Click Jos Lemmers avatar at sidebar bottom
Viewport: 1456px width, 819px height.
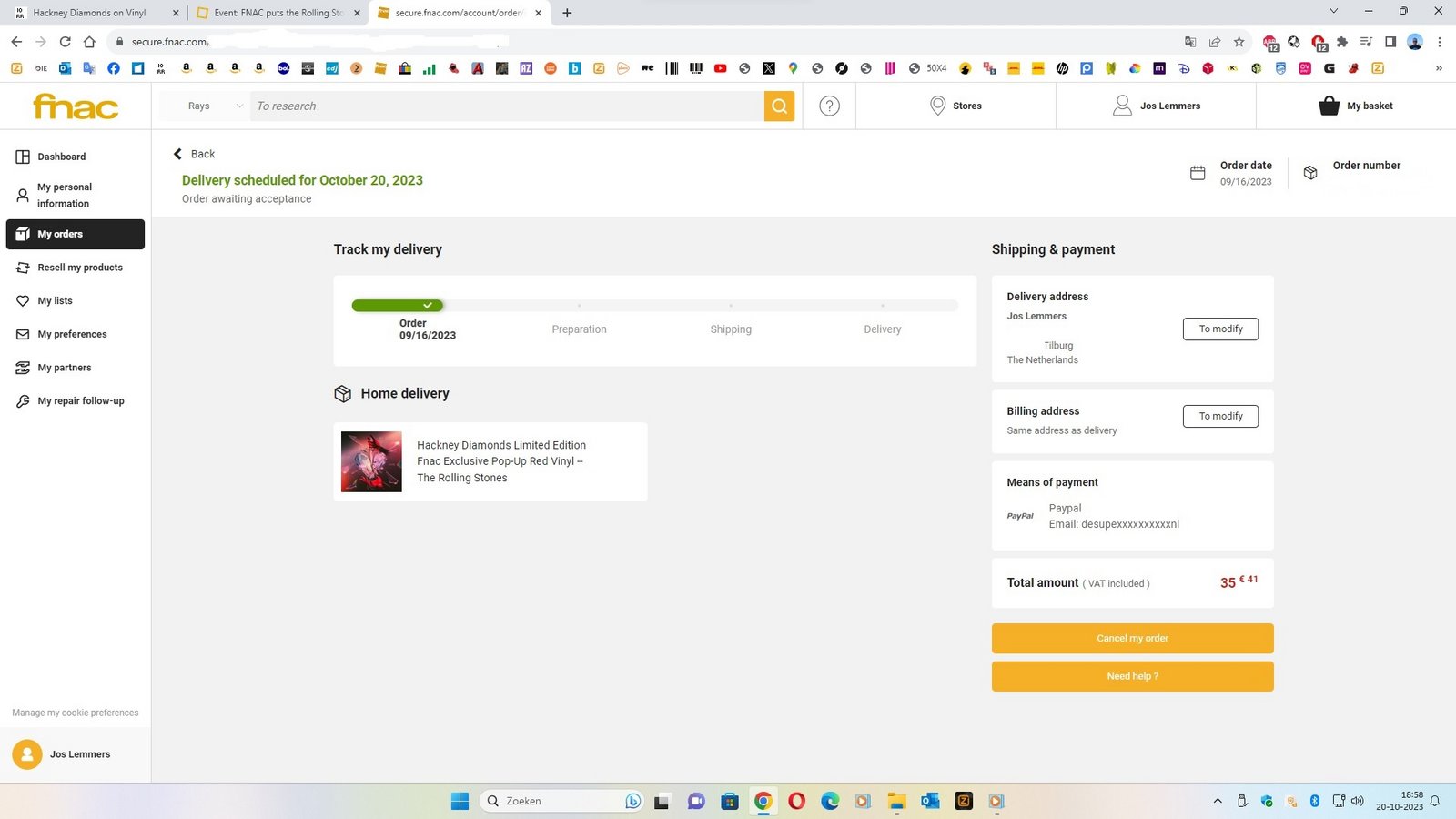pos(27,753)
